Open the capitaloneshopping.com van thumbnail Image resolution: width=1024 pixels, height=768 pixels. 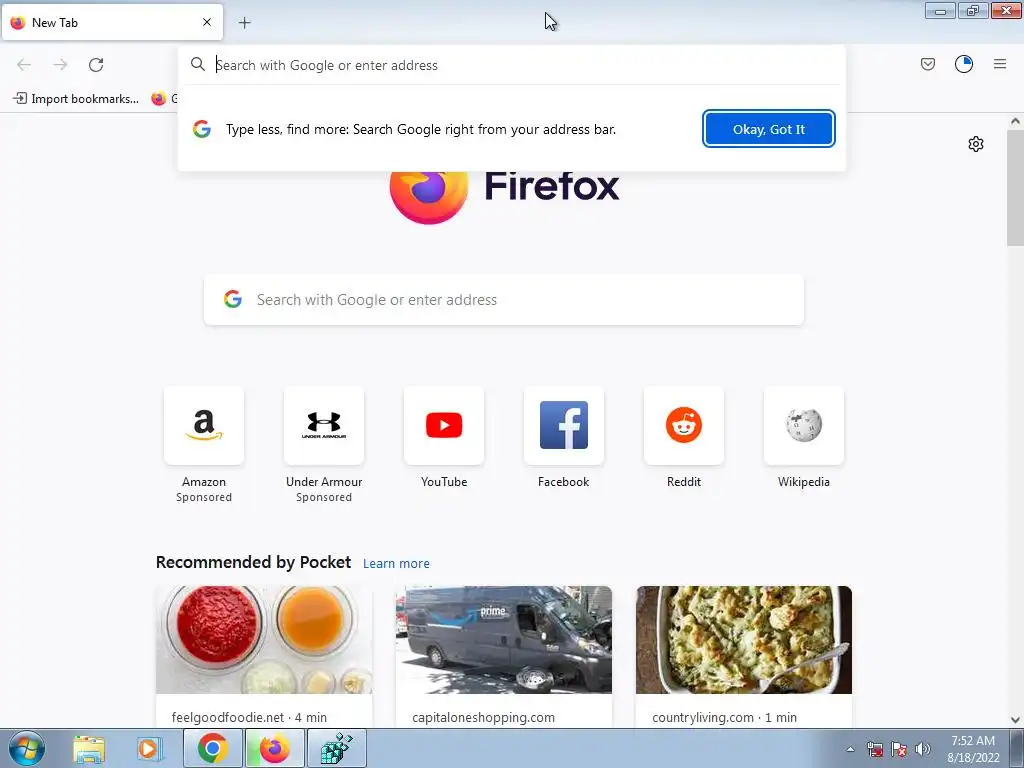pyautogui.click(x=504, y=640)
